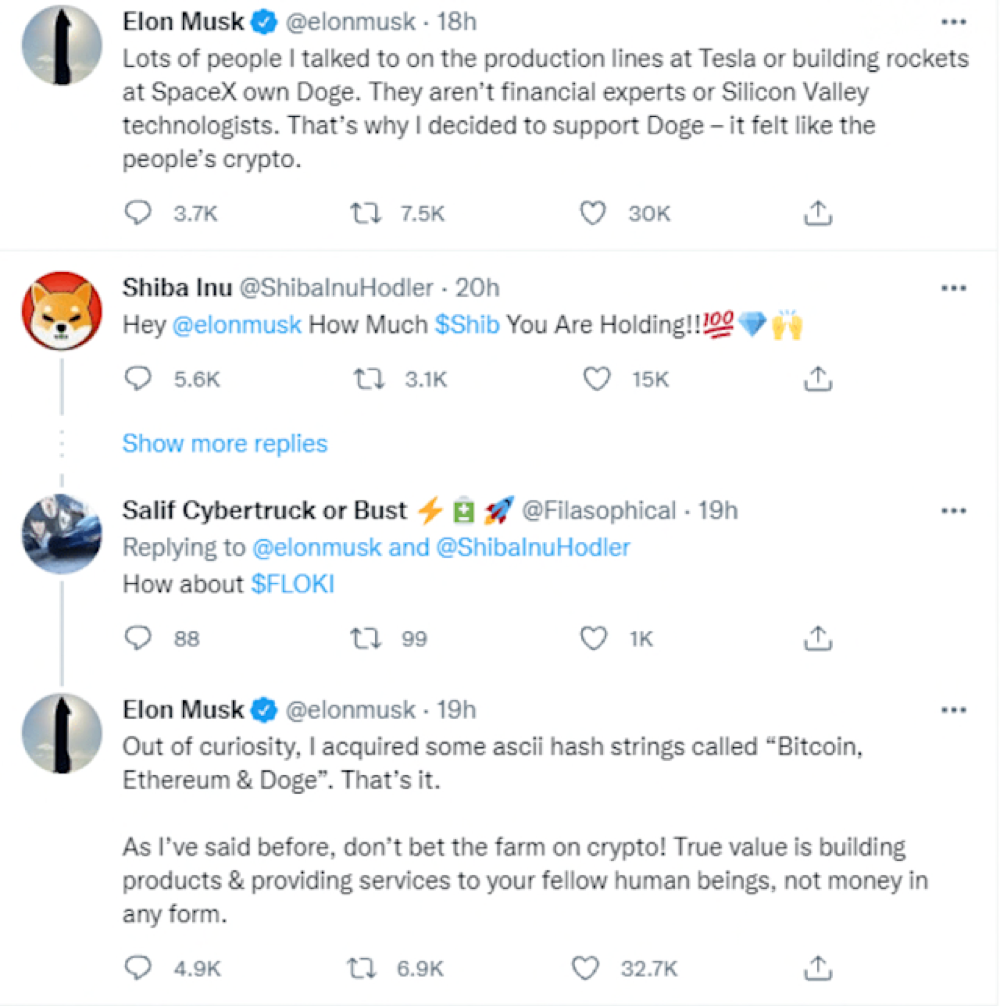Open more options on Salif's $FLOKI reply
The width and height of the screenshot is (1000, 1006).
(x=954, y=511)
